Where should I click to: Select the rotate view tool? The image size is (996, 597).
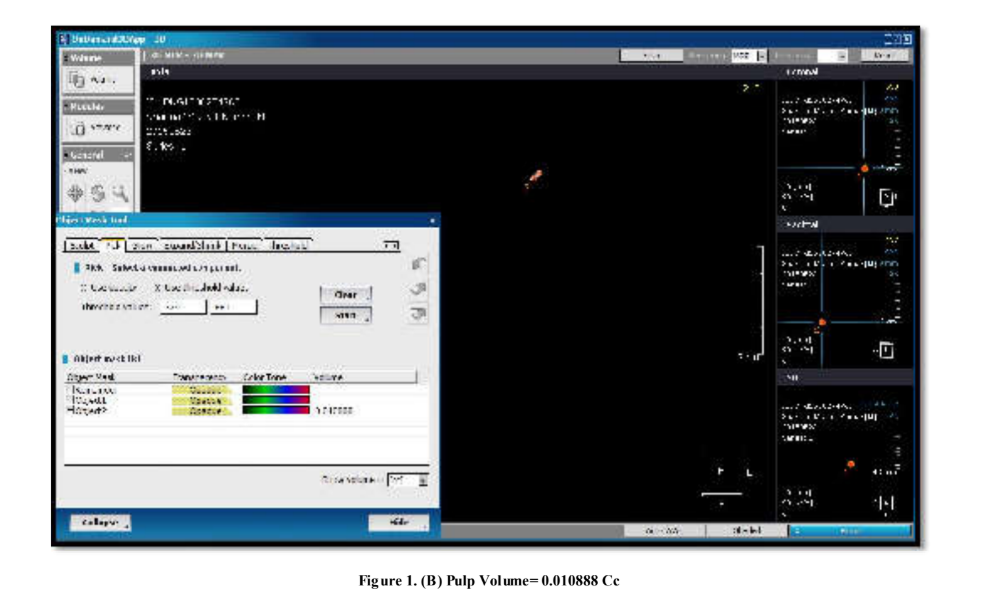pyautogui.click(x=98, y=193)
